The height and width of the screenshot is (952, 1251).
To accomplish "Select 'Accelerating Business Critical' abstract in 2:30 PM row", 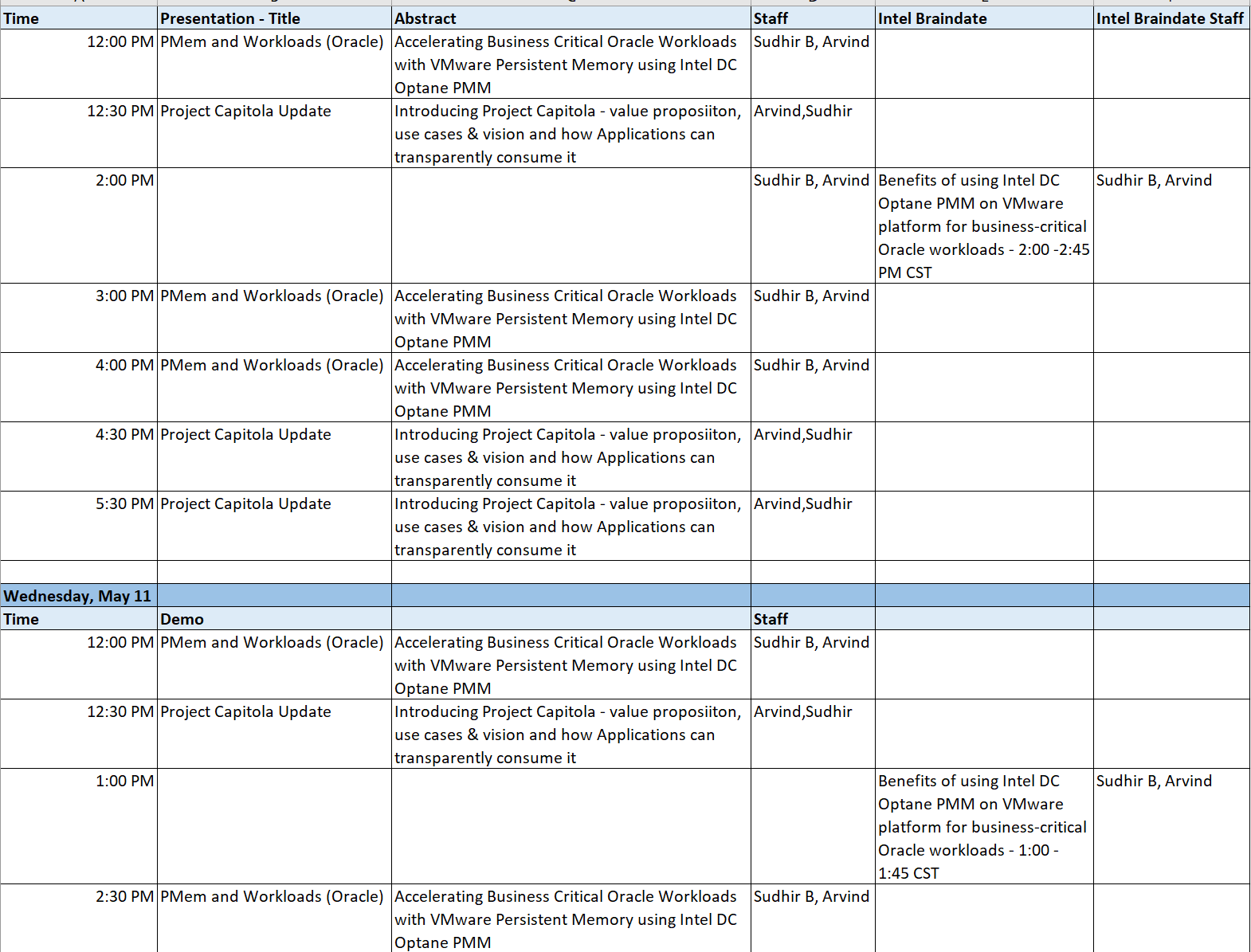I will [x=571, y=919].
